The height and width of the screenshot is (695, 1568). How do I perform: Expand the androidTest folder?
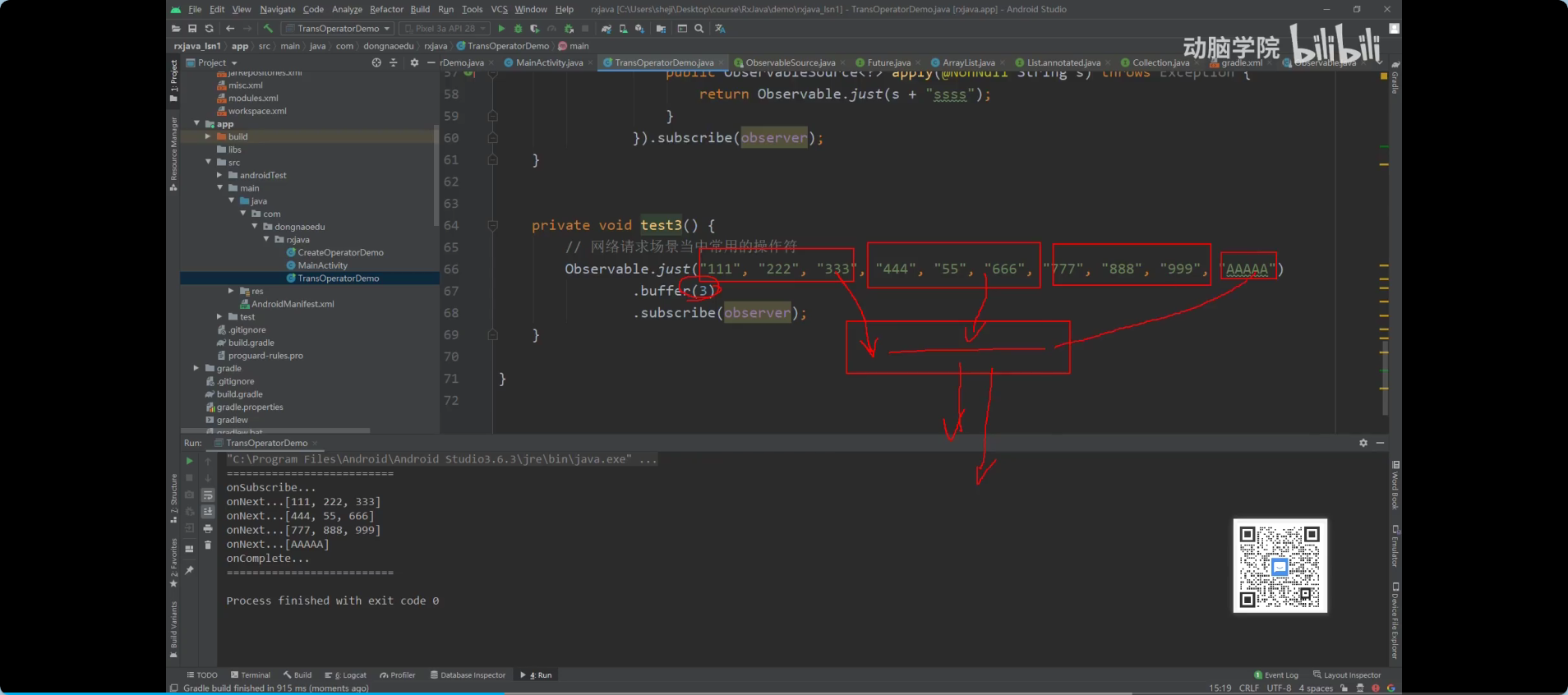pos(219,175)
